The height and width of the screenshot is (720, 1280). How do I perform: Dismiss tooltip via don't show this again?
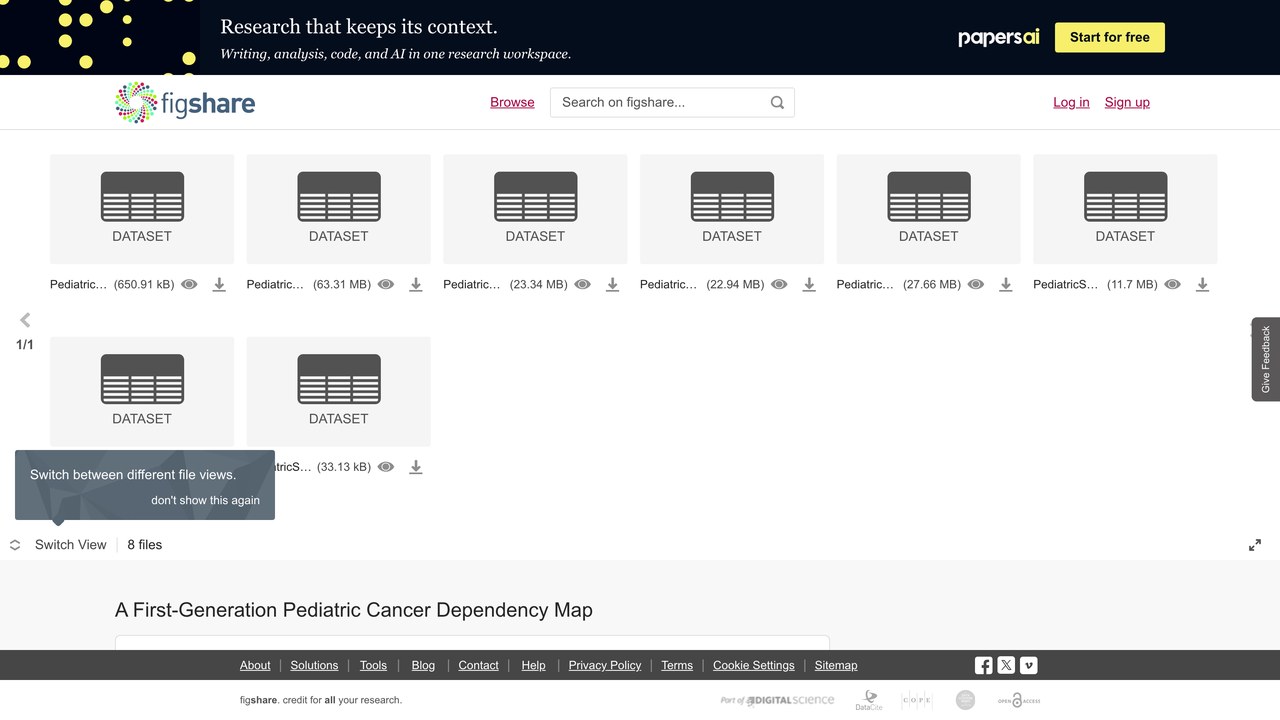pyautogui.click(x=205, y=500)
